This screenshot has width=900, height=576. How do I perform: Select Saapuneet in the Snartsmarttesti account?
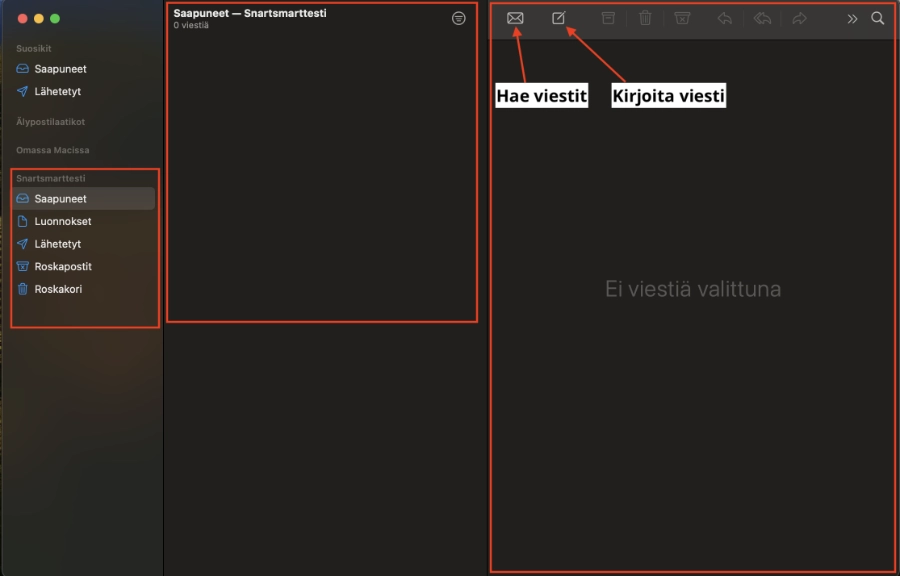(83, 199)
